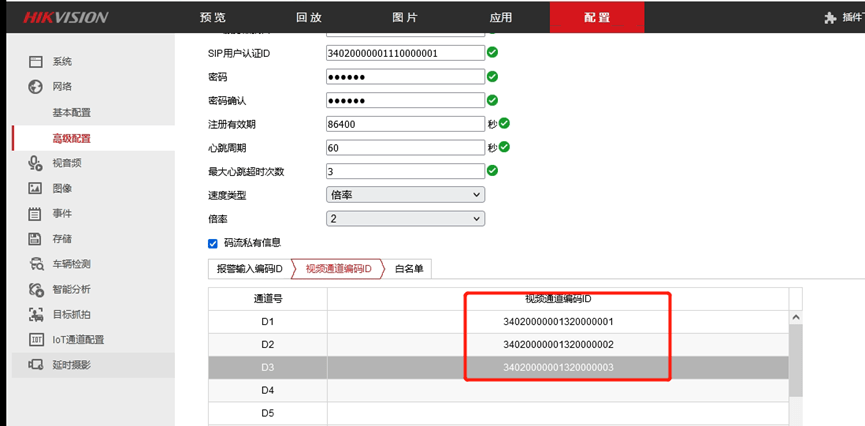Open 视音频 in the sidebar

[x=67, y=163]
